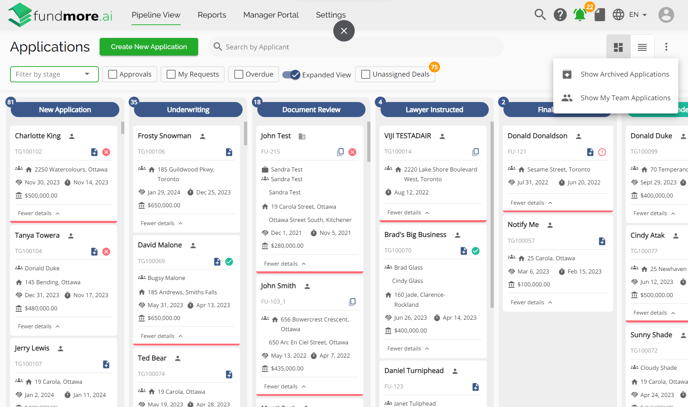Click the globe language icon
688x407 pixels.
click(618, 14)
